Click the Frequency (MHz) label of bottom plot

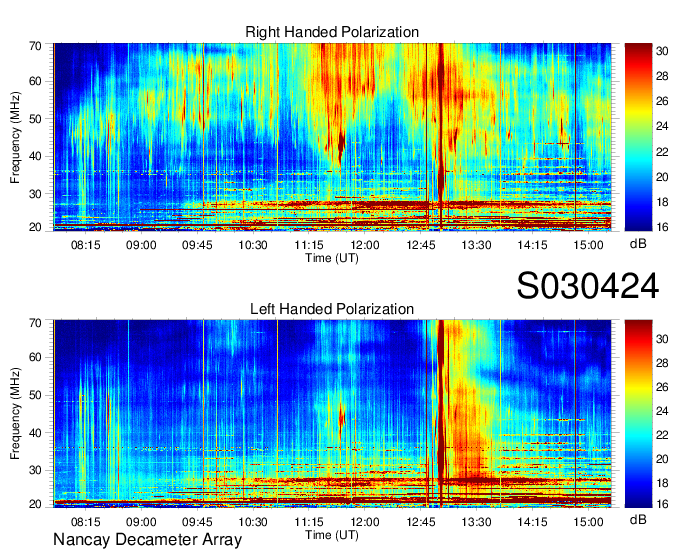click(x=15, y=414)
